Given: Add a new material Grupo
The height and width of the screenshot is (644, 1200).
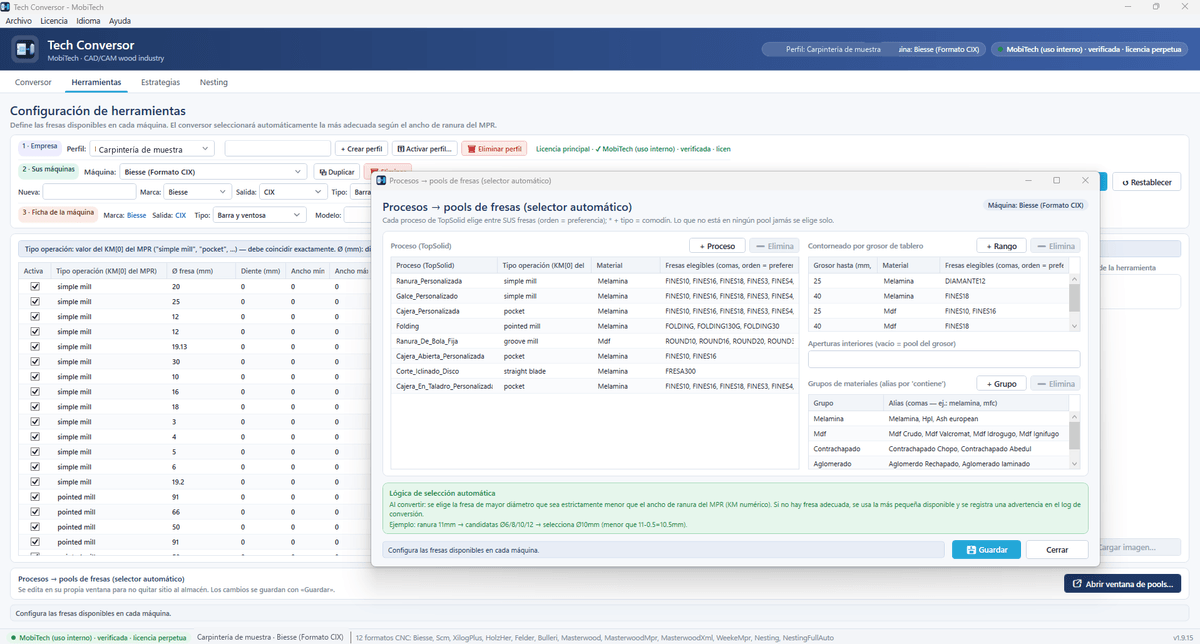Looking at the screenshot, I should click(x=1000, y=383).
